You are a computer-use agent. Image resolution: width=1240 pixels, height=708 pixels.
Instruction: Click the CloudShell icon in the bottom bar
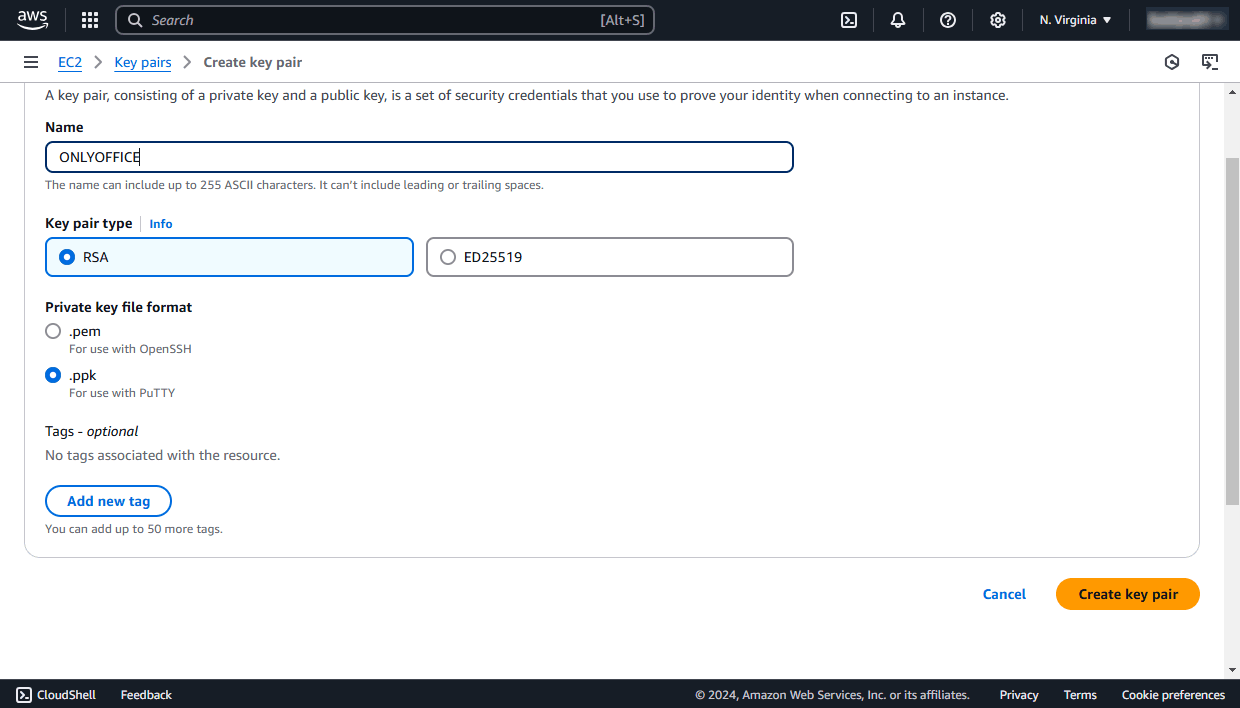coord(23,694)
